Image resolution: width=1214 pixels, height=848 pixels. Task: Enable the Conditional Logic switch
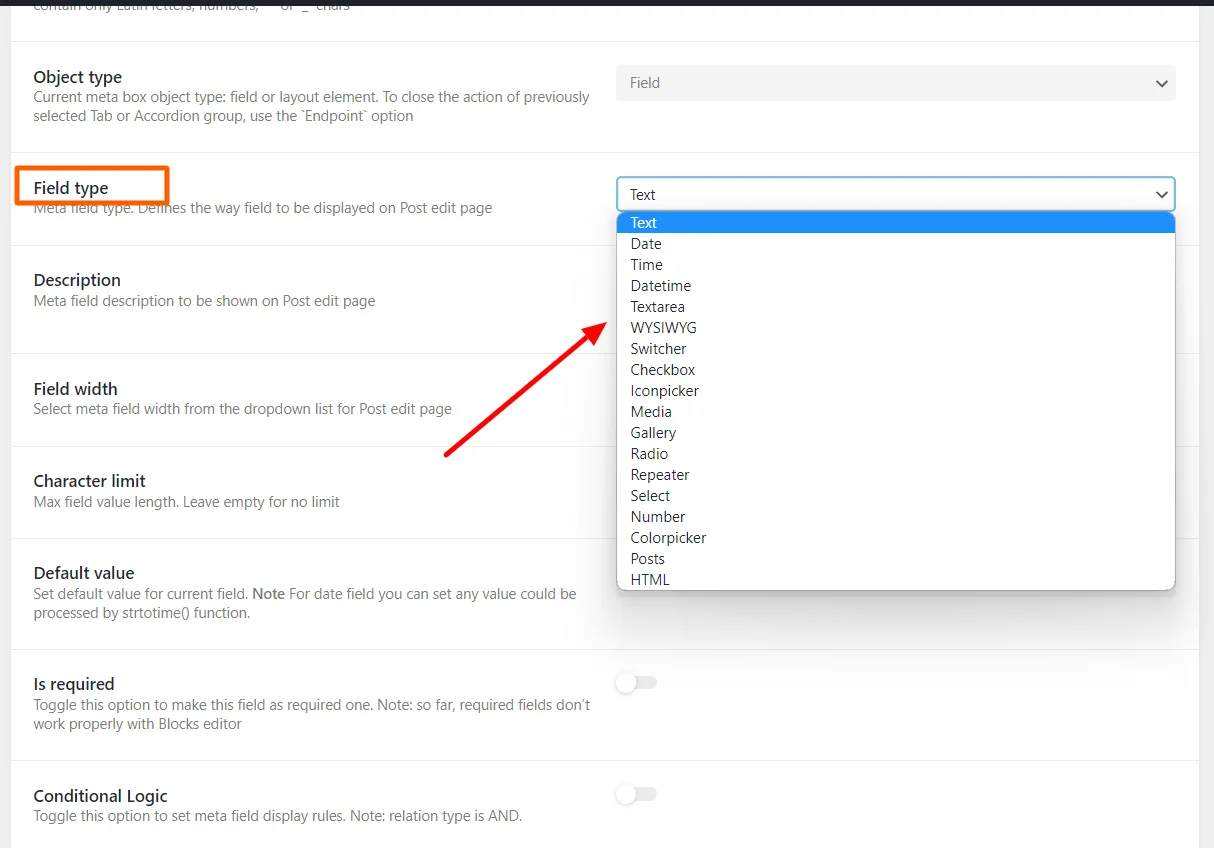click(636, 794)
